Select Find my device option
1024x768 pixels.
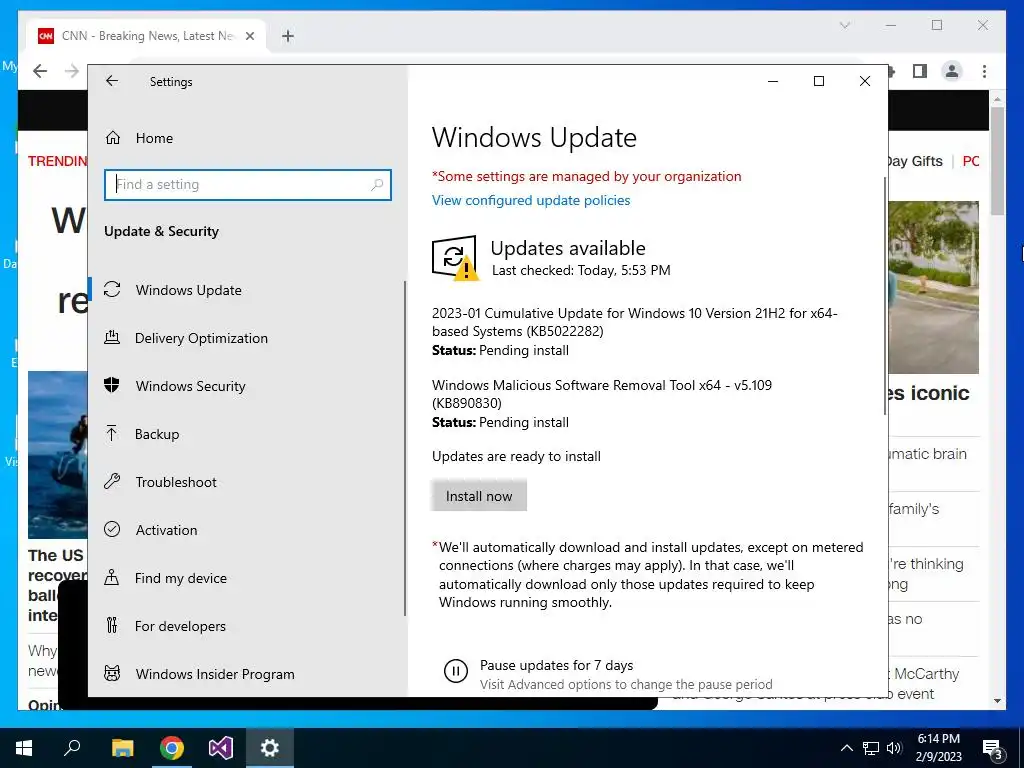click(x=181, y=578)
